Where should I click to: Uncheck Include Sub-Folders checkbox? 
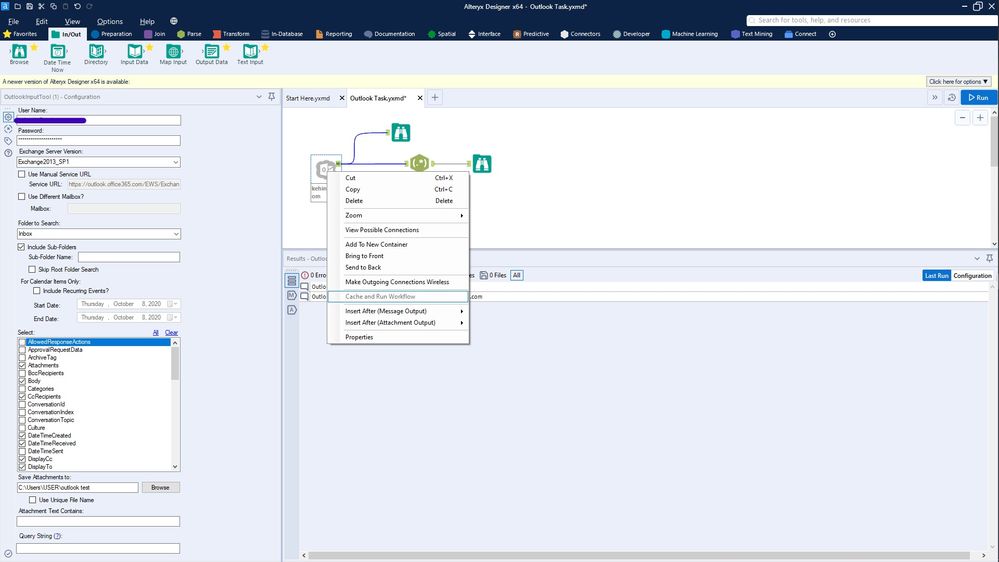coord(21,247)
